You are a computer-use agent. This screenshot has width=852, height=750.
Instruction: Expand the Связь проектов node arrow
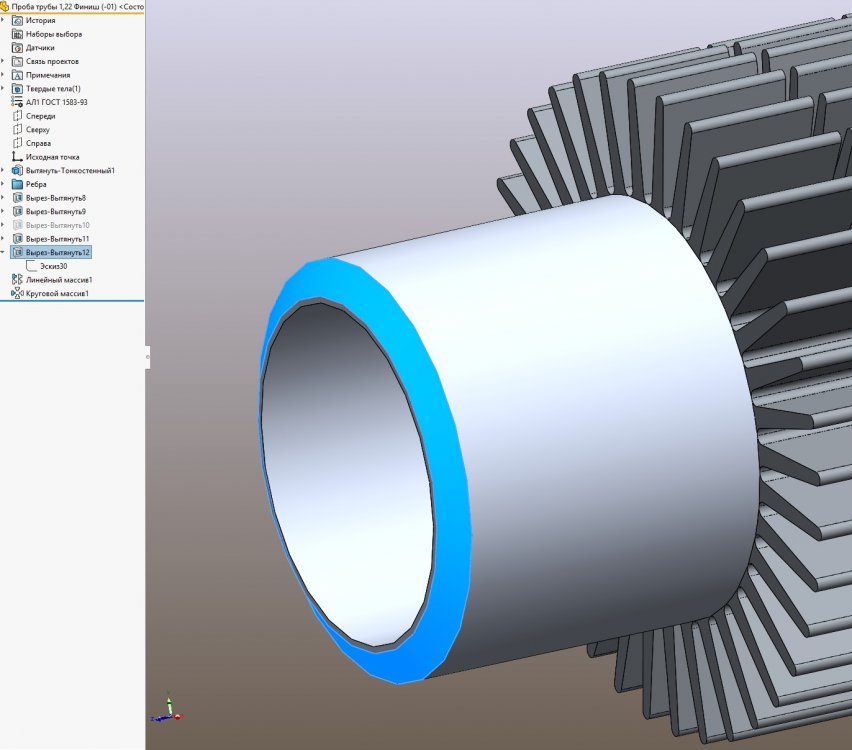click(x=3, y=61)
